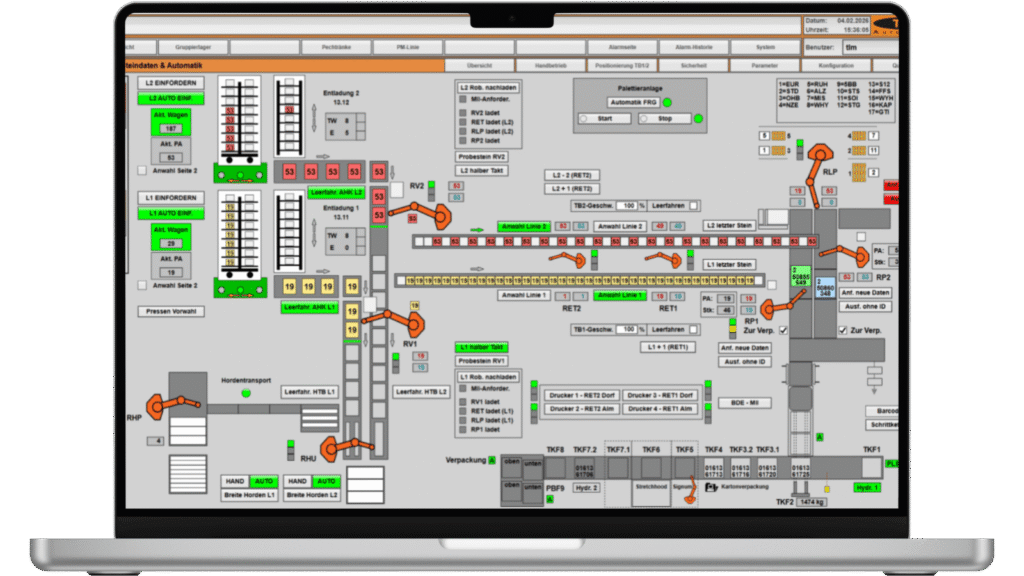
Task: Open the Sicherheit tab
Action: click(x=694, y=65)
